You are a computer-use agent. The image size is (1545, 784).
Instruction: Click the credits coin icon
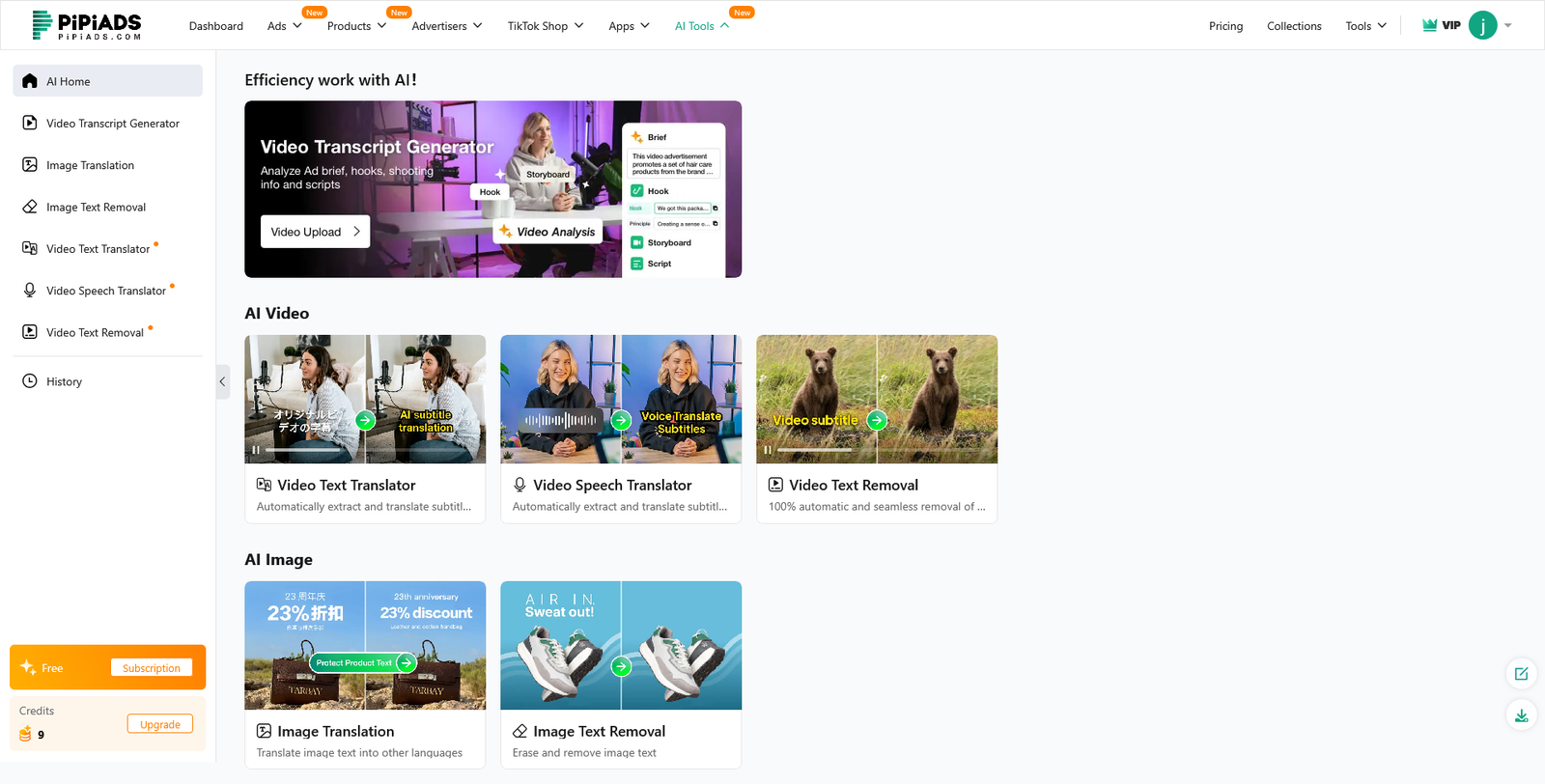[26, 735]
